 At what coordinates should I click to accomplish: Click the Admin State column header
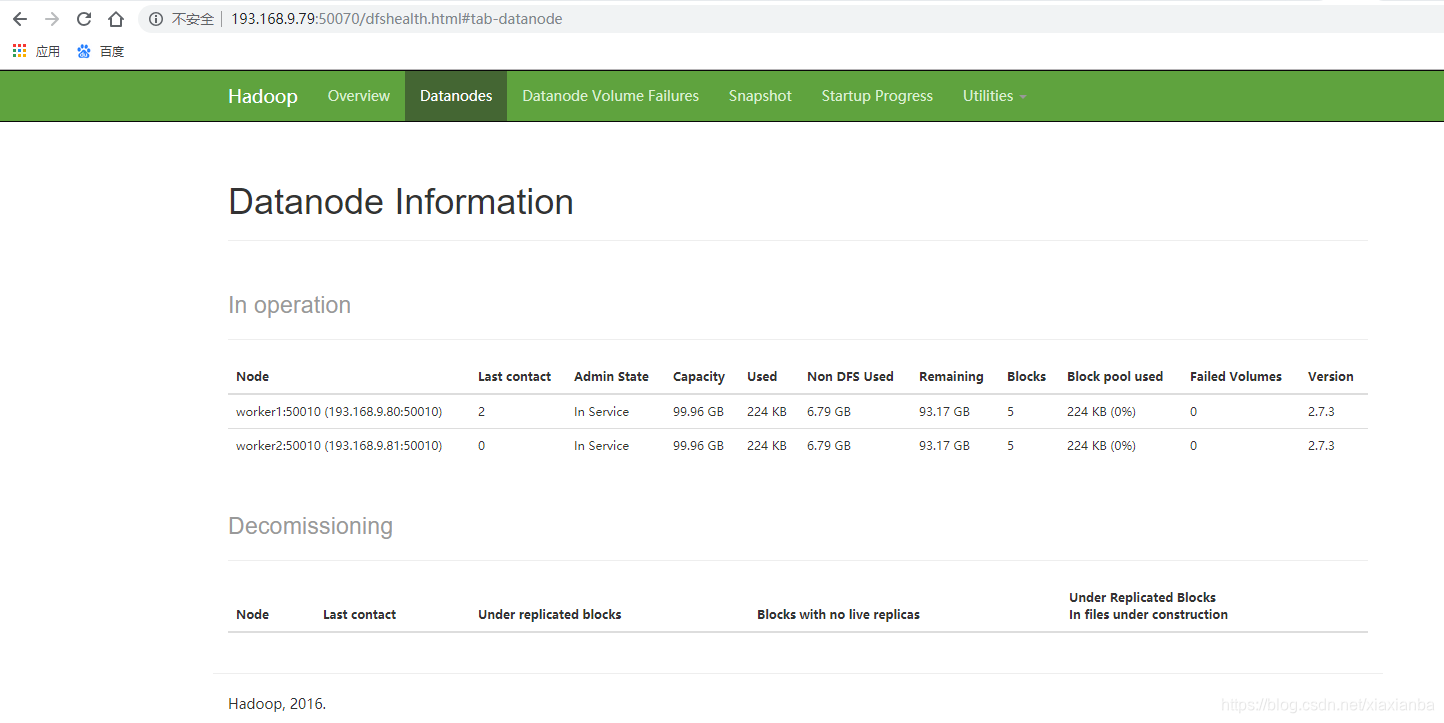611,377
